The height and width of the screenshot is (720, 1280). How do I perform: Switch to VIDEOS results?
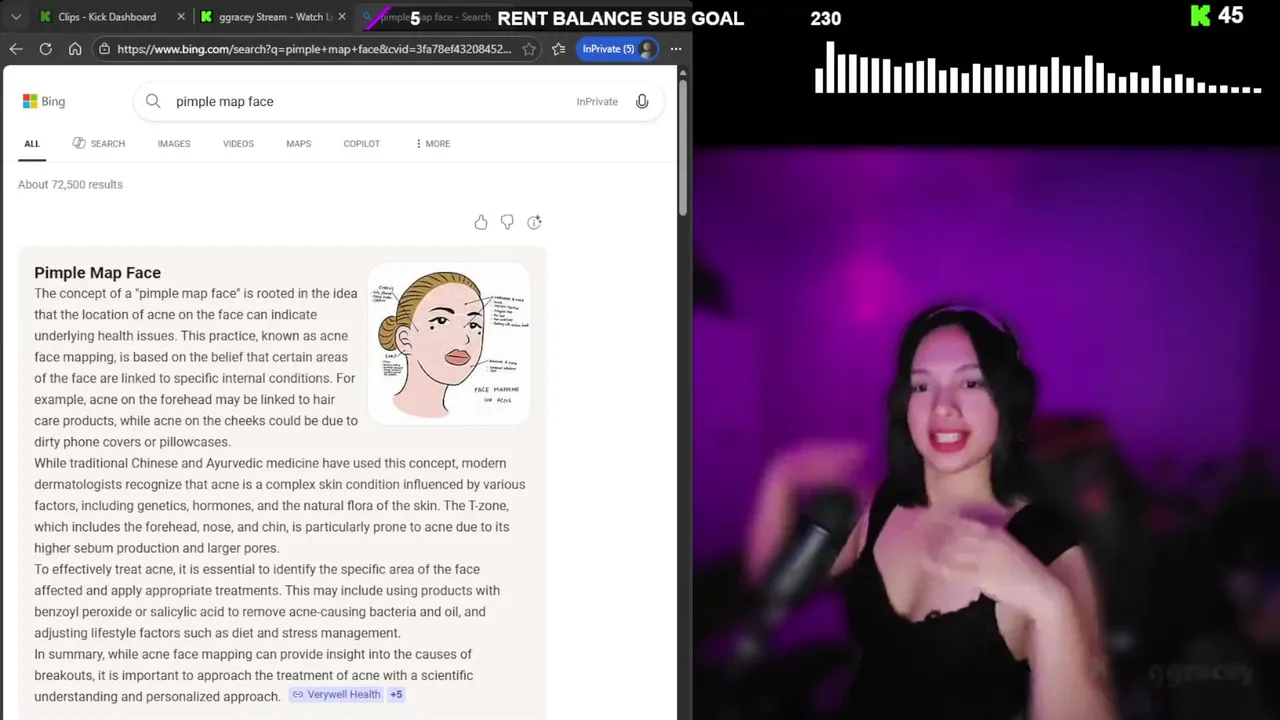(238, 144)
